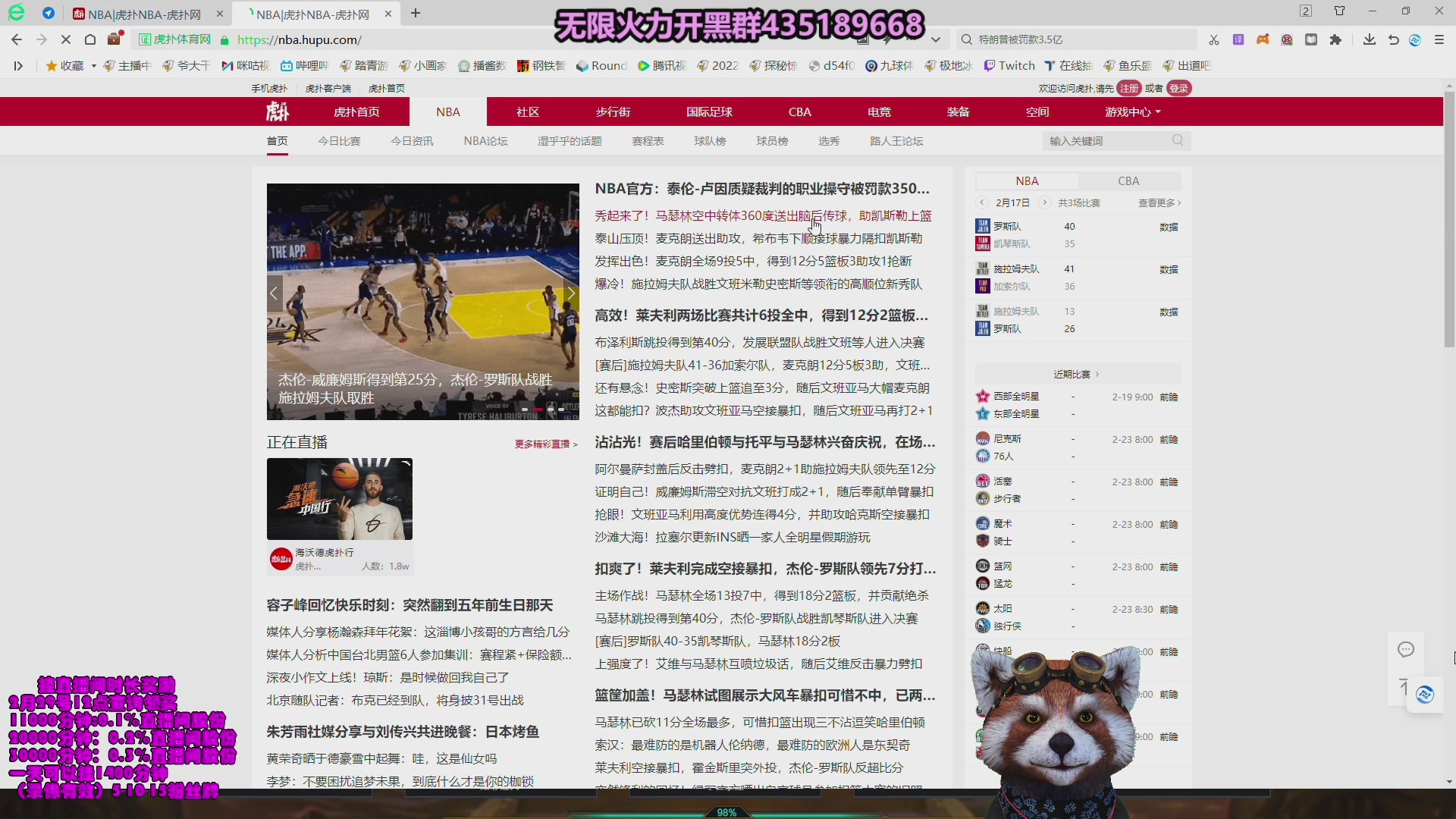Open the browser home page icon
This screenshot has width=1456, height=819.
90,39
